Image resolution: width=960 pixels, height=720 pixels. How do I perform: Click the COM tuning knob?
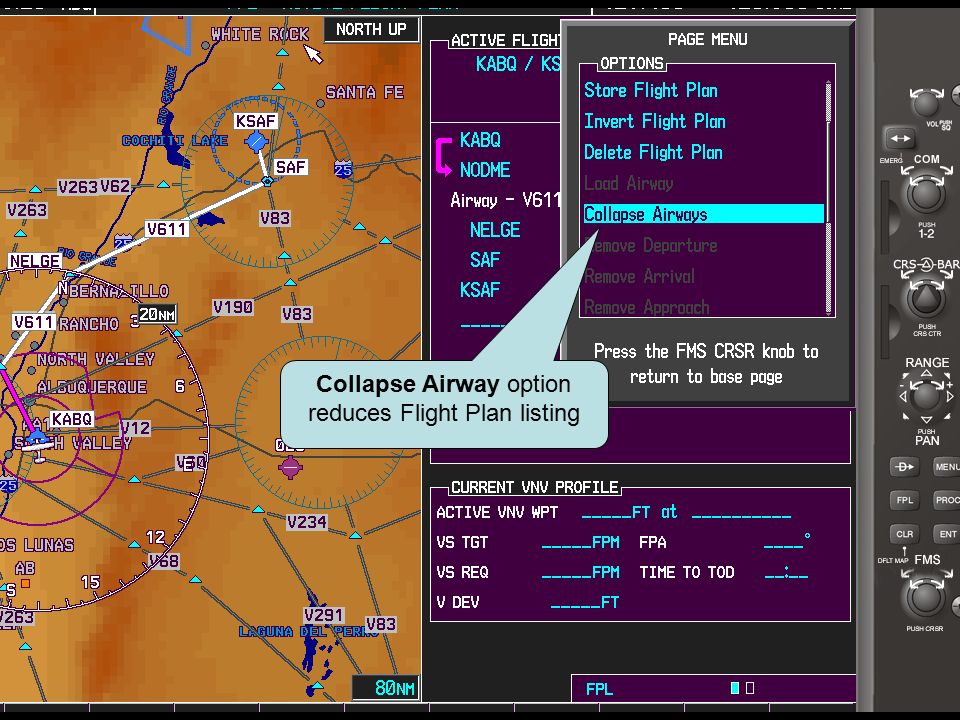(924, 193)
